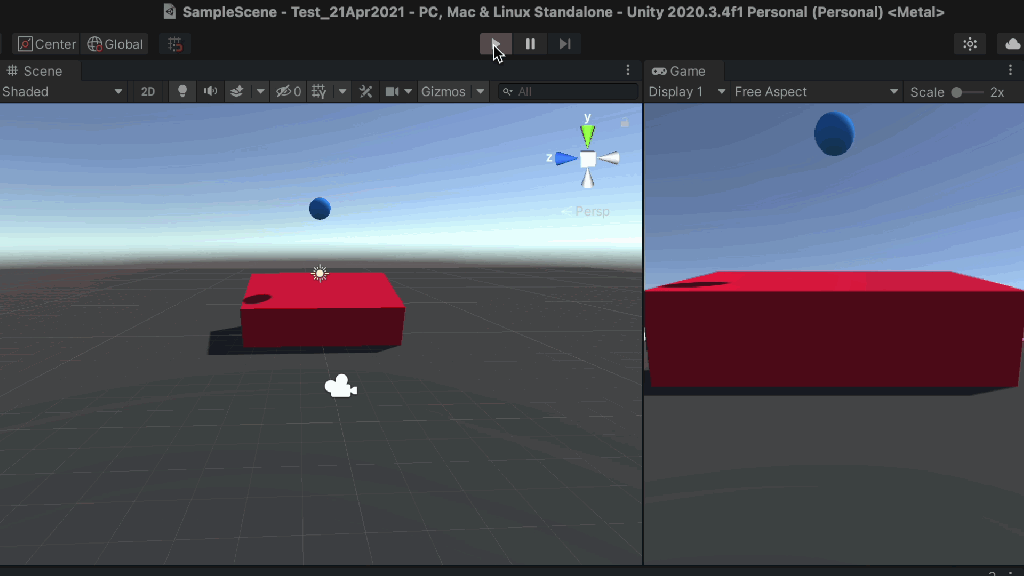Open the Display 1 dropdown

pyautogui.click(x=687, y=91)
